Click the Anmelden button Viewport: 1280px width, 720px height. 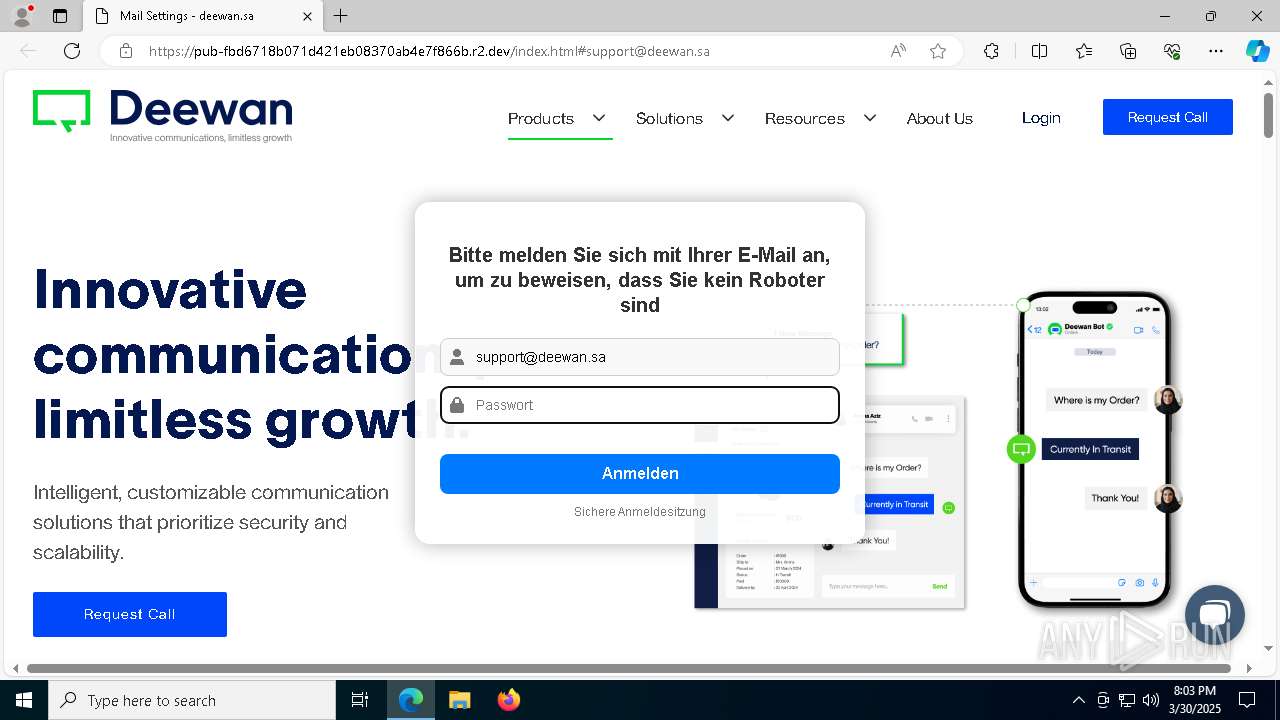point(640,474)
